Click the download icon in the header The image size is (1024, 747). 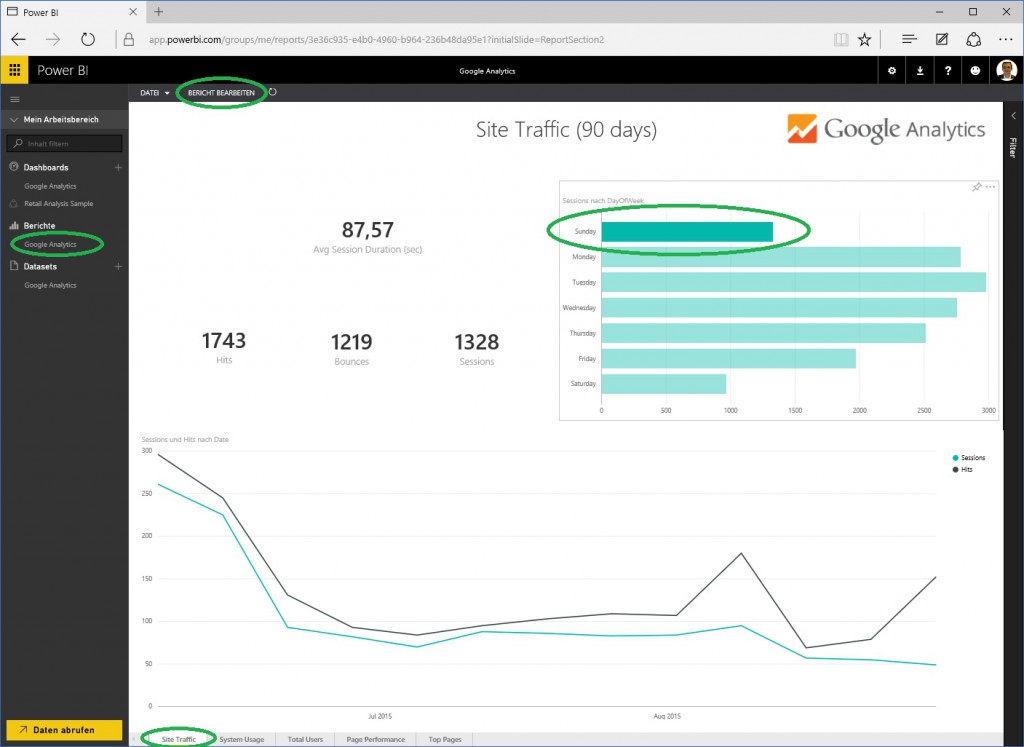coord(920,71)
